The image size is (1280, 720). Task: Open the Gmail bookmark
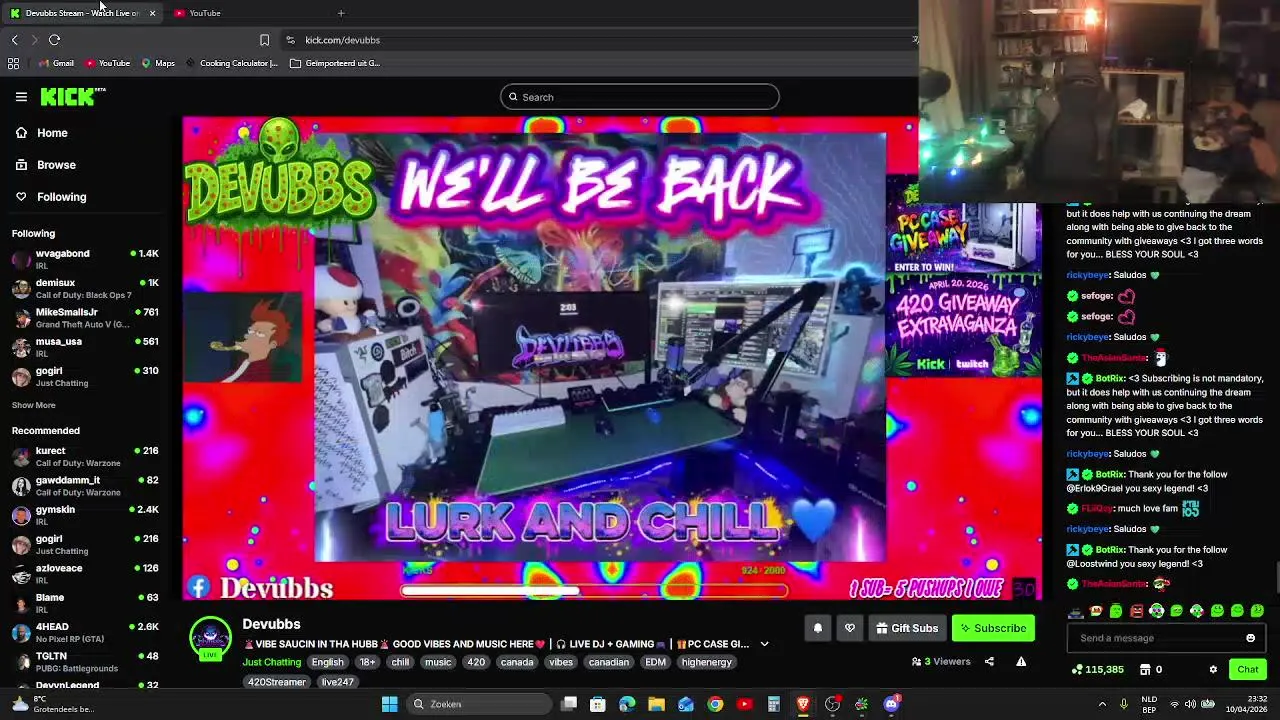pos(55,63)
